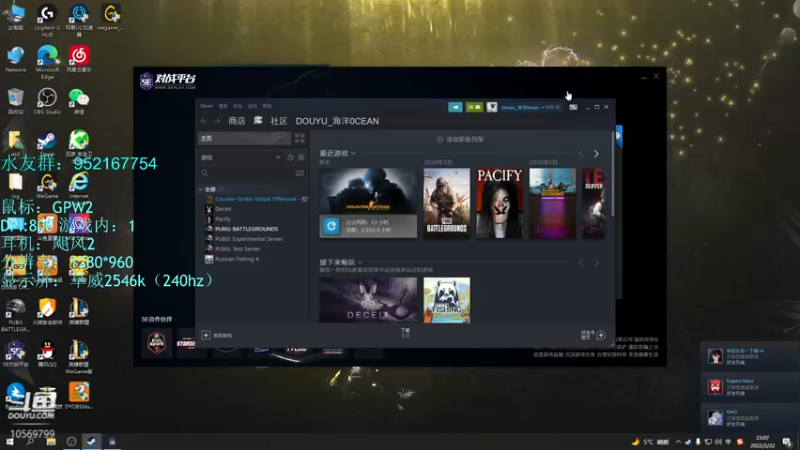Go back with Steam's left navigation arrow
800x450 pixels.
[204, 121]
